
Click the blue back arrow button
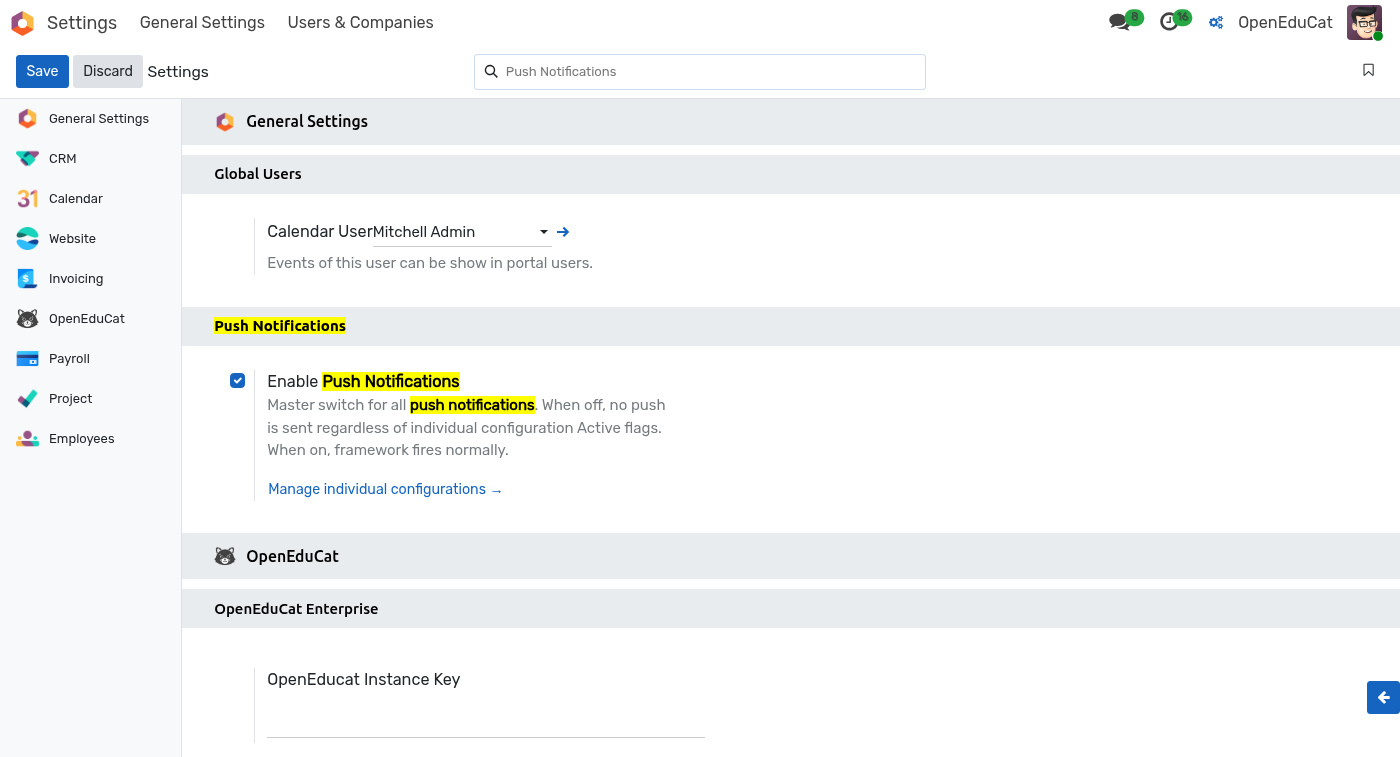click(x=1383, y=698)
